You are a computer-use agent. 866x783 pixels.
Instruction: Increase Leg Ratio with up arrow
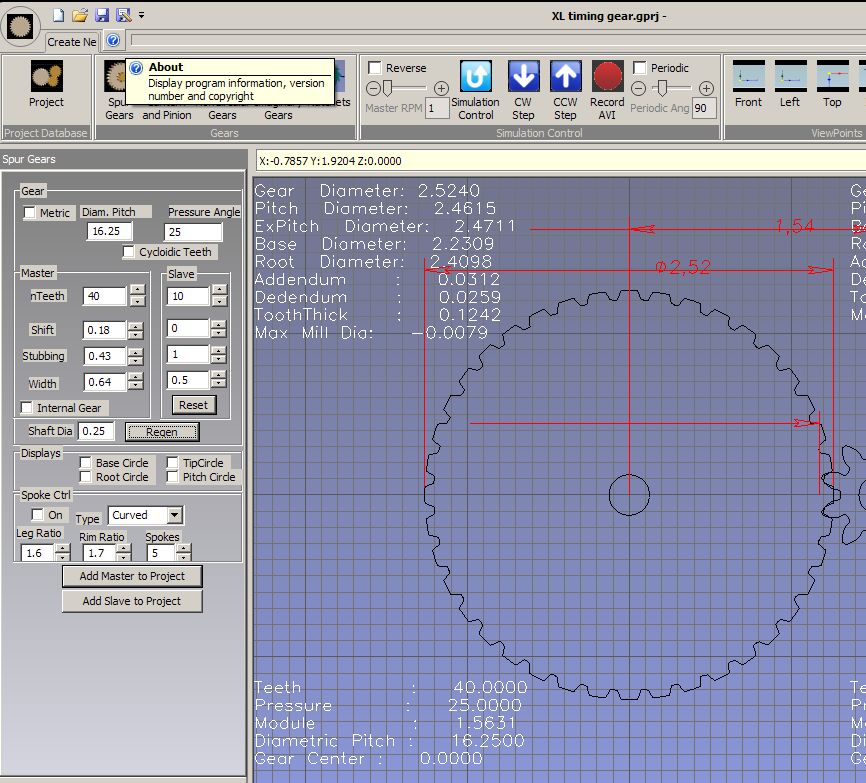[62, 548]
